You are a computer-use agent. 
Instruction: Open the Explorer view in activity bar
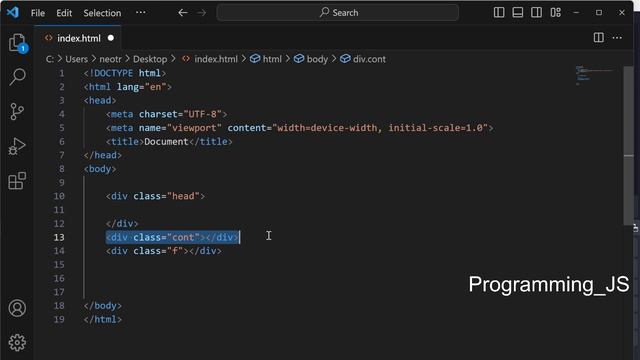tap(18, 43)
